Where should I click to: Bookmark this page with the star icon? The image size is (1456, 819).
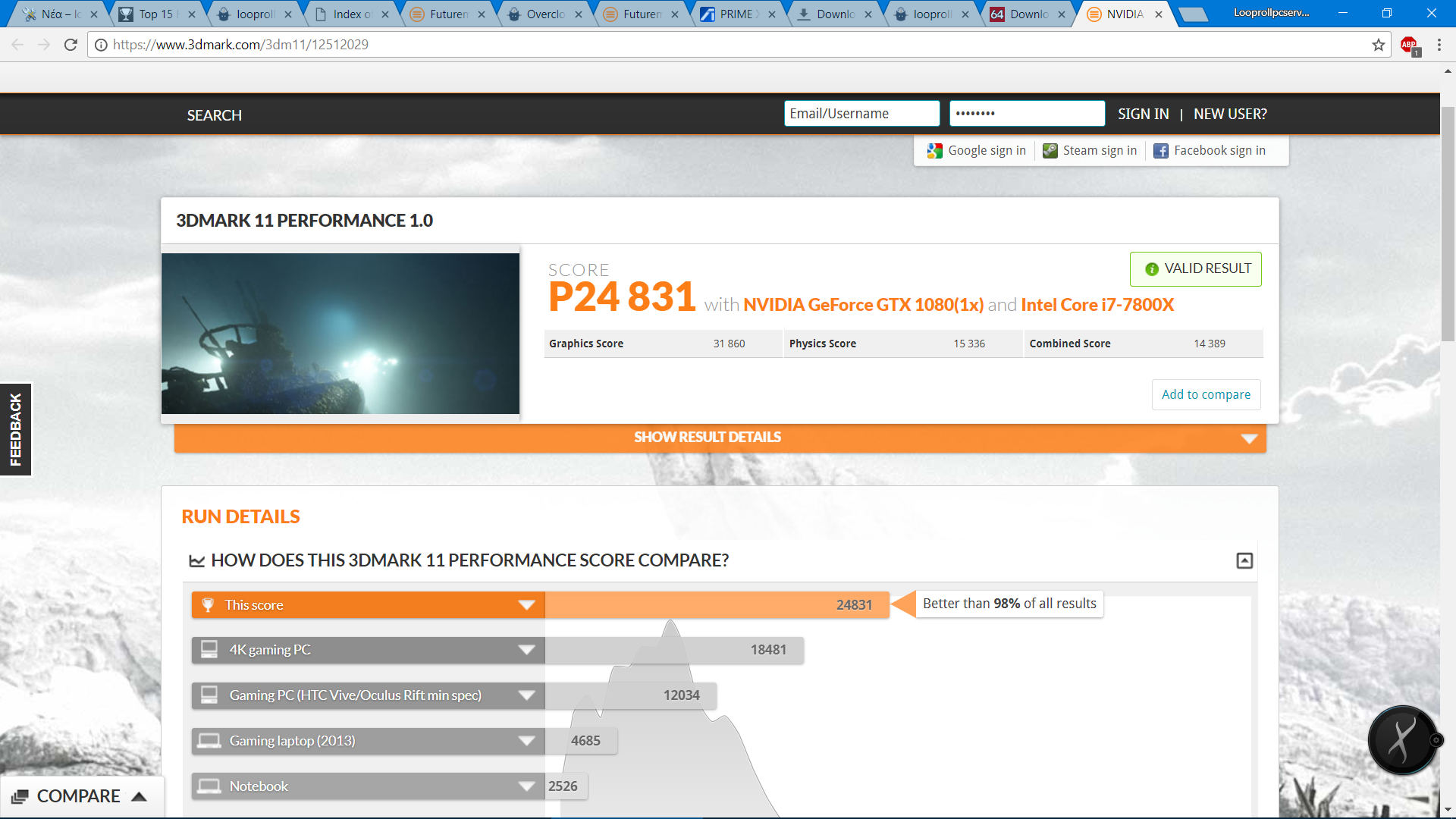click(1378, 45)
